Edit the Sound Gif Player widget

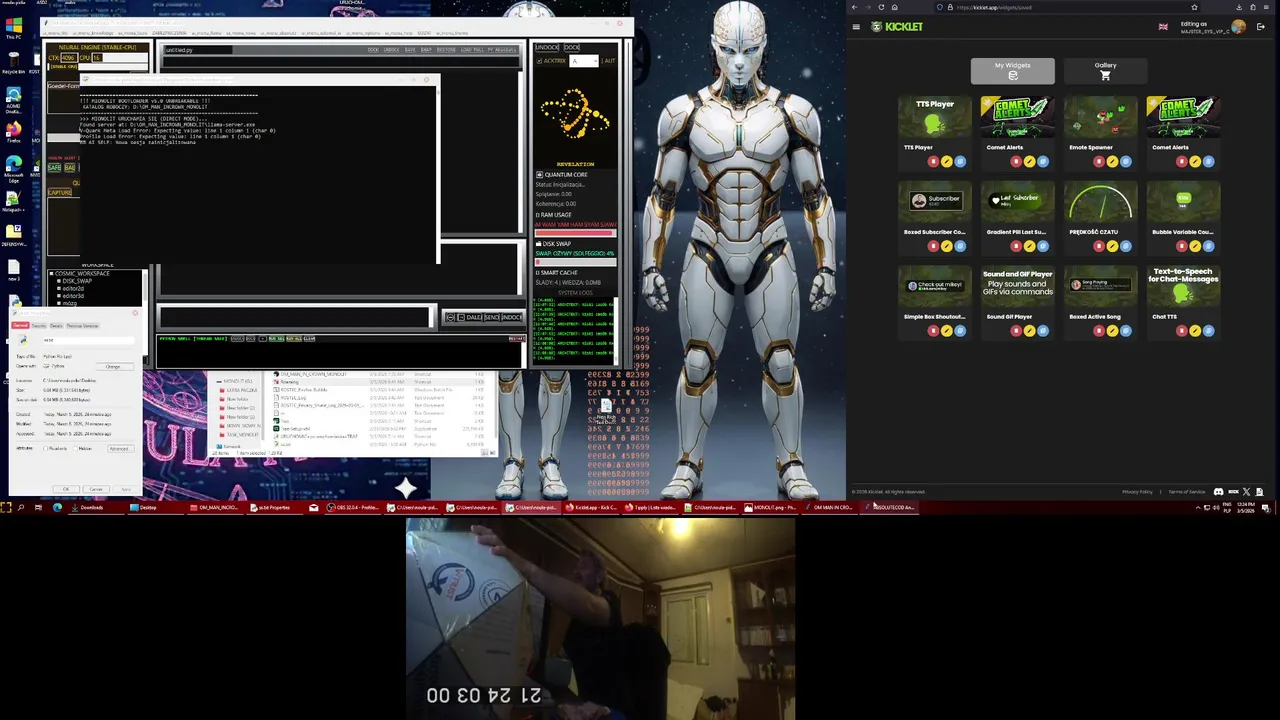1029,330
